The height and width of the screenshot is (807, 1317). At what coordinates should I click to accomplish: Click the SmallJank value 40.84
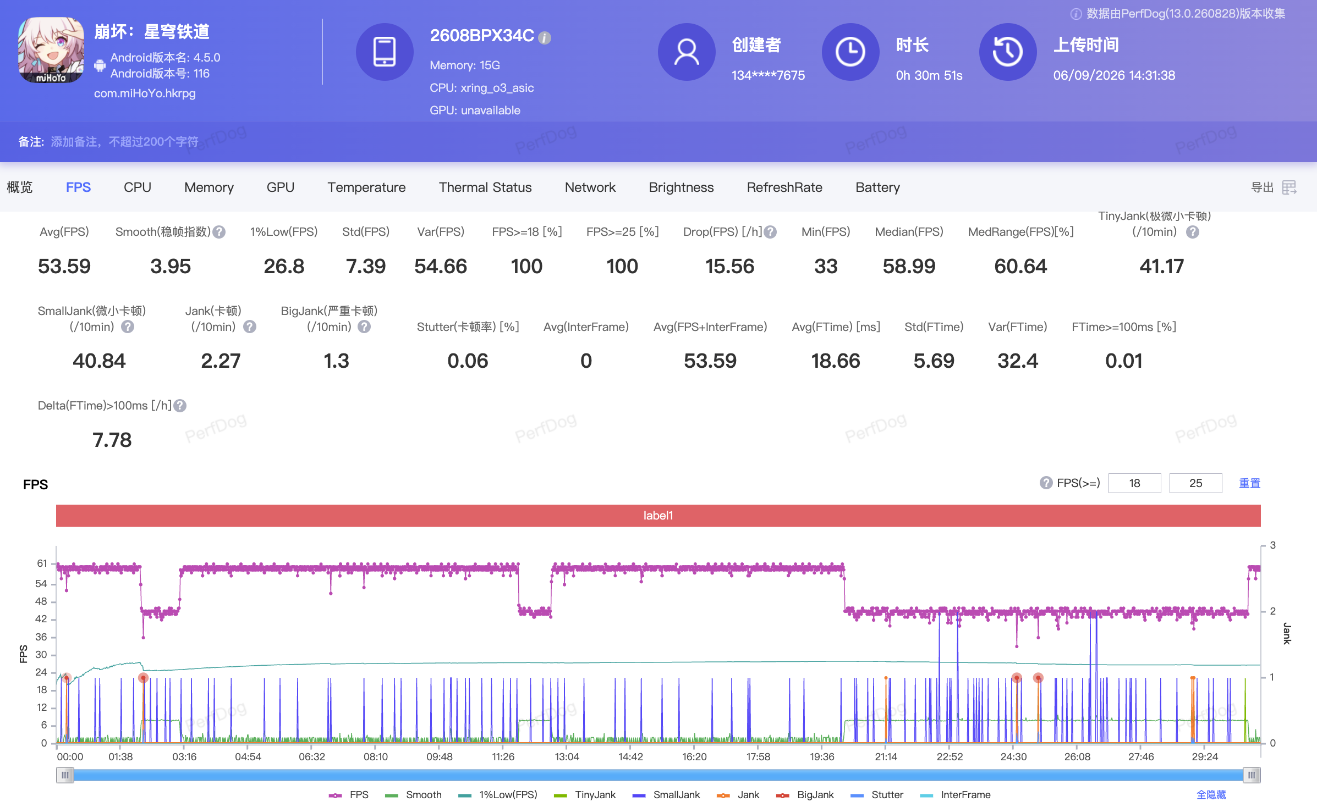100,361
